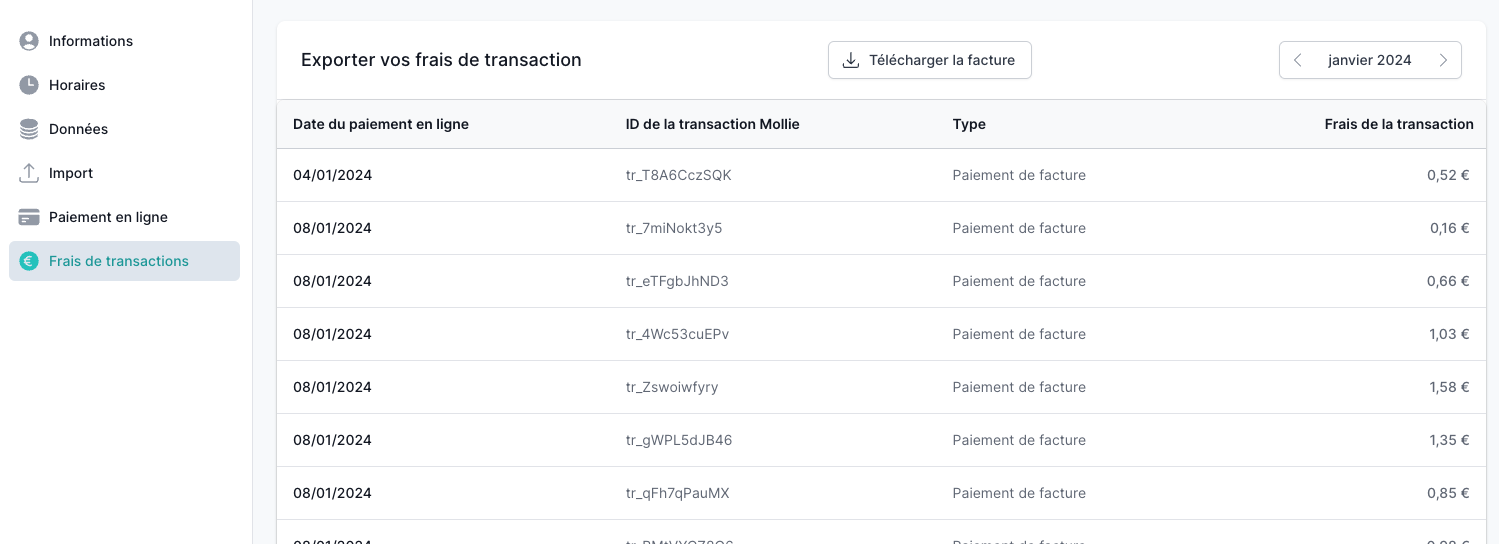Click the Frais de la transaction column header

click(1398, 124)
